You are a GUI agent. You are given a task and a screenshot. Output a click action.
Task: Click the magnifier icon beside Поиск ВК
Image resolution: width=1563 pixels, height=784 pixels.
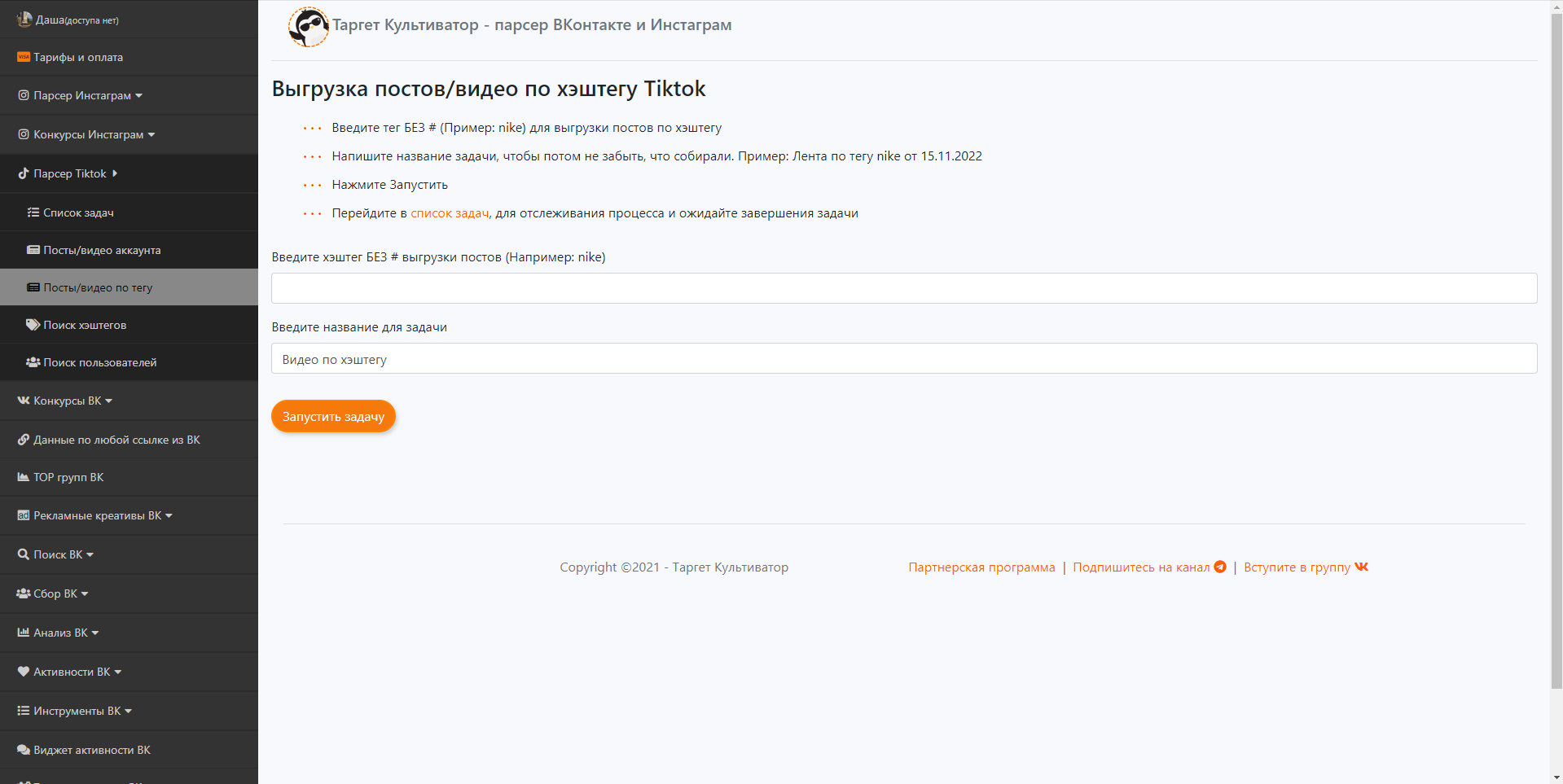click(24, 554)
